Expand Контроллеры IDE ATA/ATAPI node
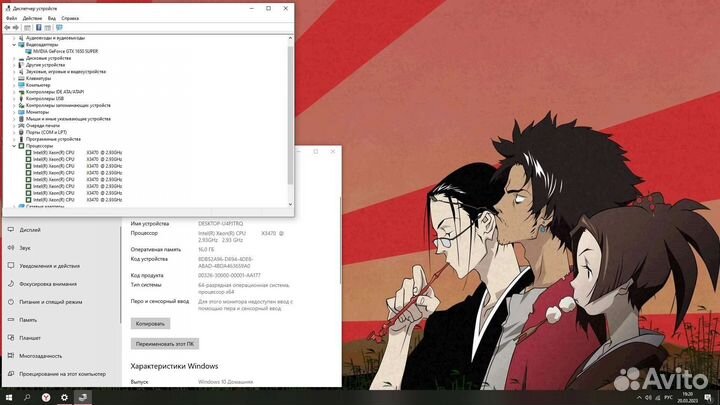 pos(14,92)
